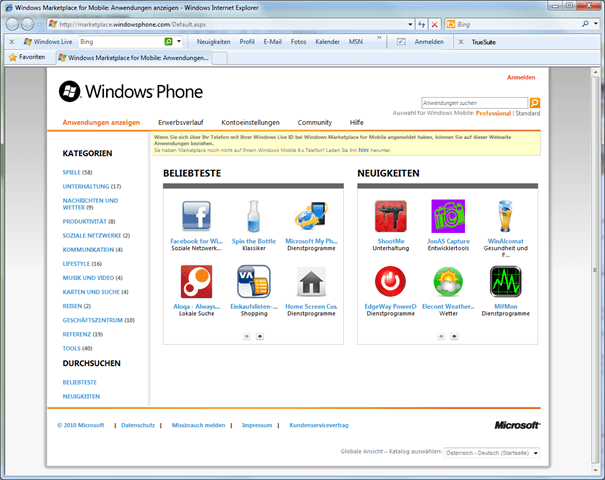
Task: Close the TrueSuite toolbar
Action: click(x=461, y=42)
